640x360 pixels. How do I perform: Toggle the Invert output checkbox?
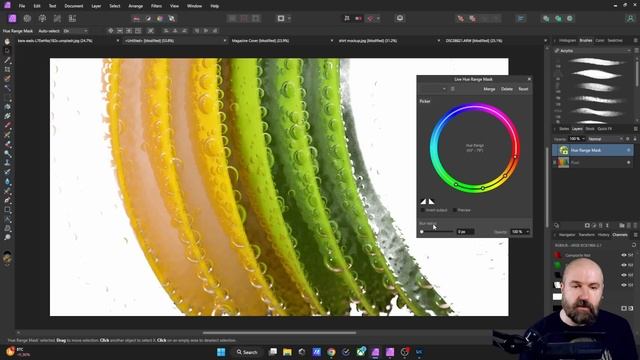(x=423, y=210)
